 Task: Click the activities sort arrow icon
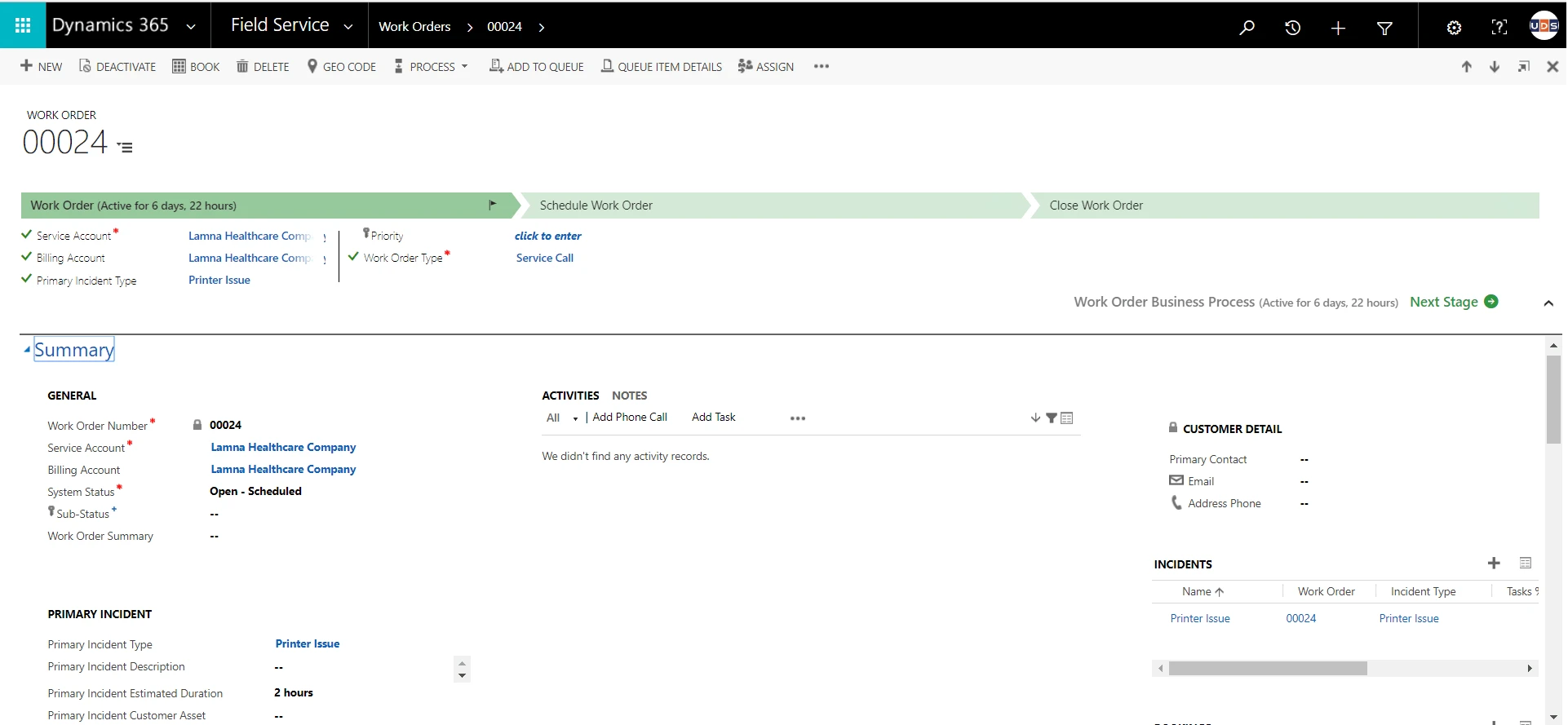click(x=1036, y=418)
